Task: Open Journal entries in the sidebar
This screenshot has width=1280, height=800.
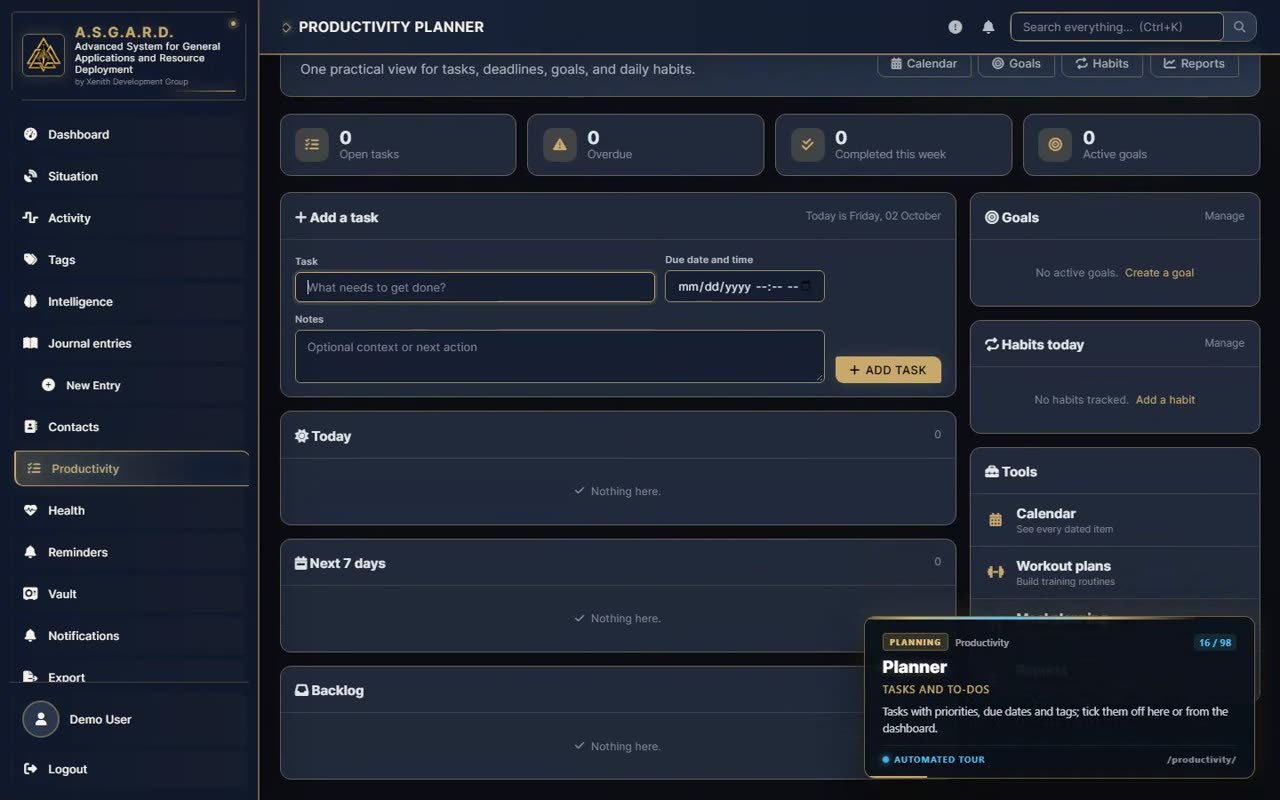Action: pos(131,343)
